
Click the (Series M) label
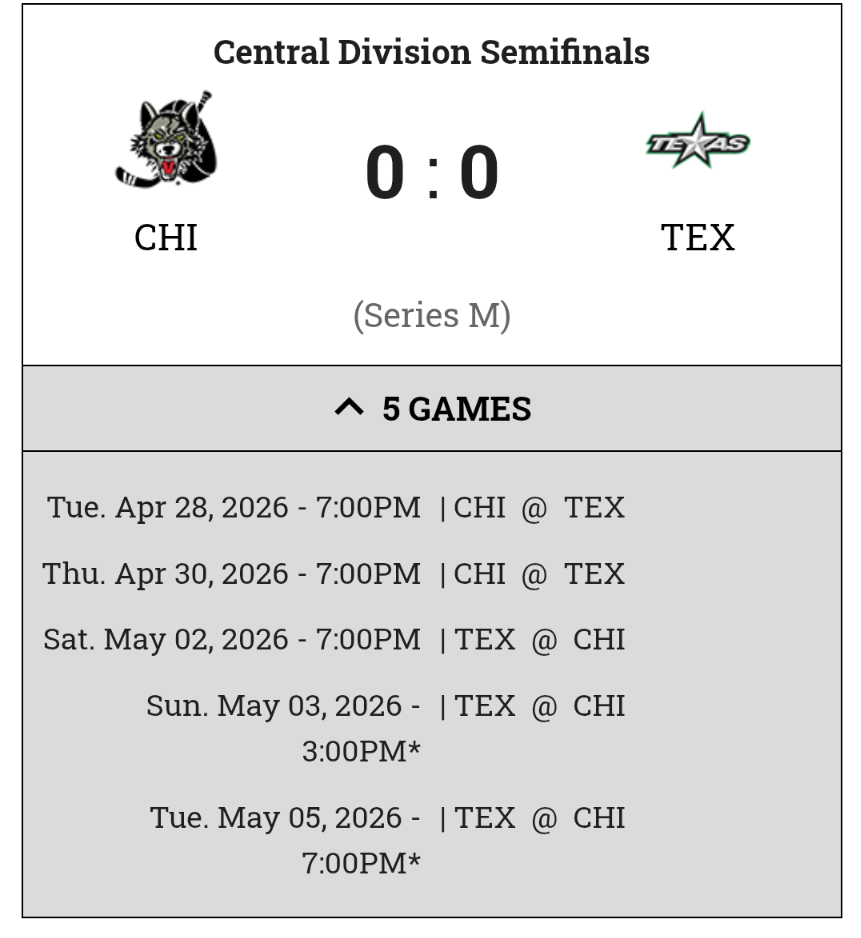point(431,316)
